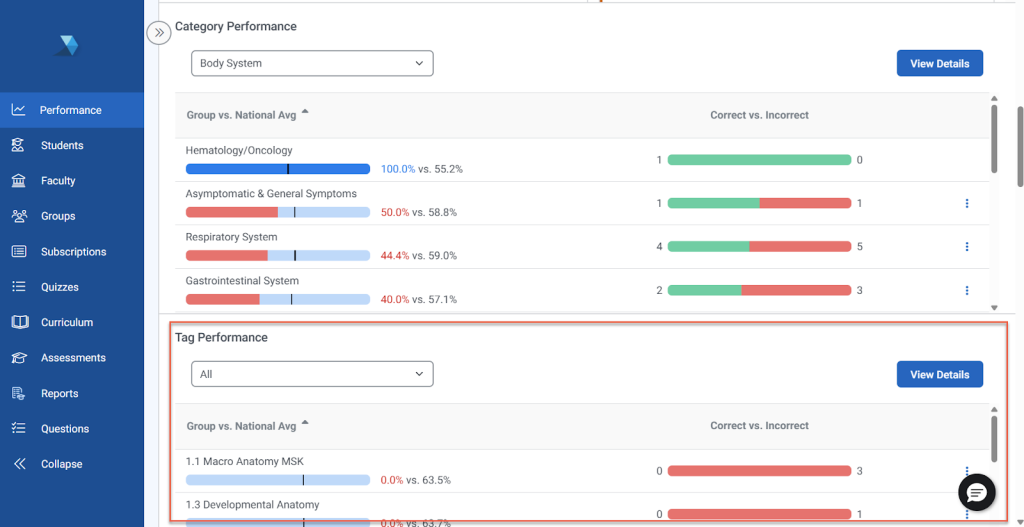
Task: Open the Body System dropdown
Action: click(x=311, y=63)
